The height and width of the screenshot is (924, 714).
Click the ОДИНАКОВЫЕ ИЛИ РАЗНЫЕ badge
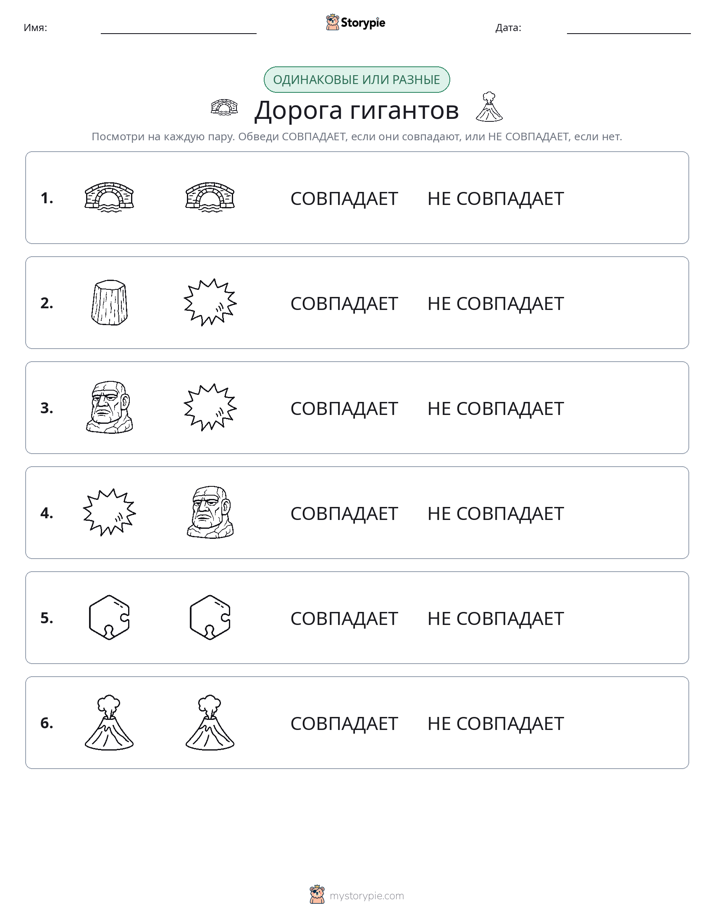[x=356, y=80]
